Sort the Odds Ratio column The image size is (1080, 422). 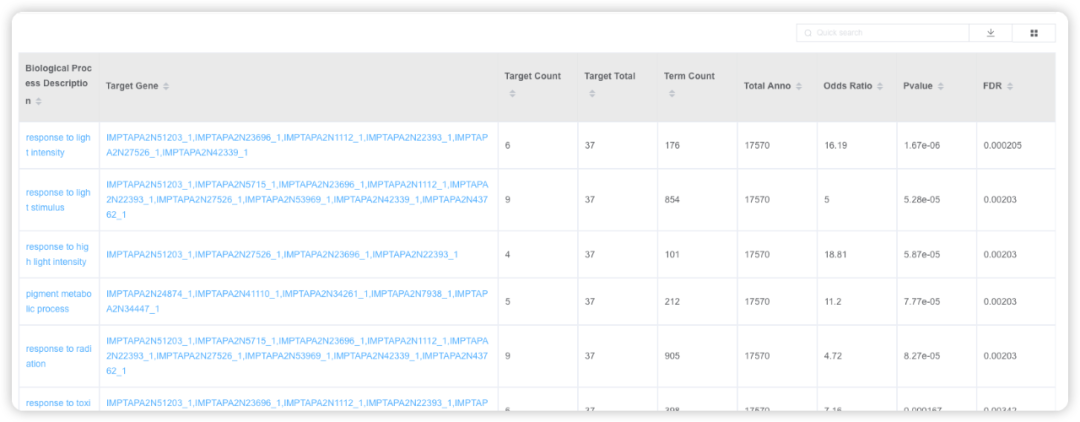click(x=880, y=87)
